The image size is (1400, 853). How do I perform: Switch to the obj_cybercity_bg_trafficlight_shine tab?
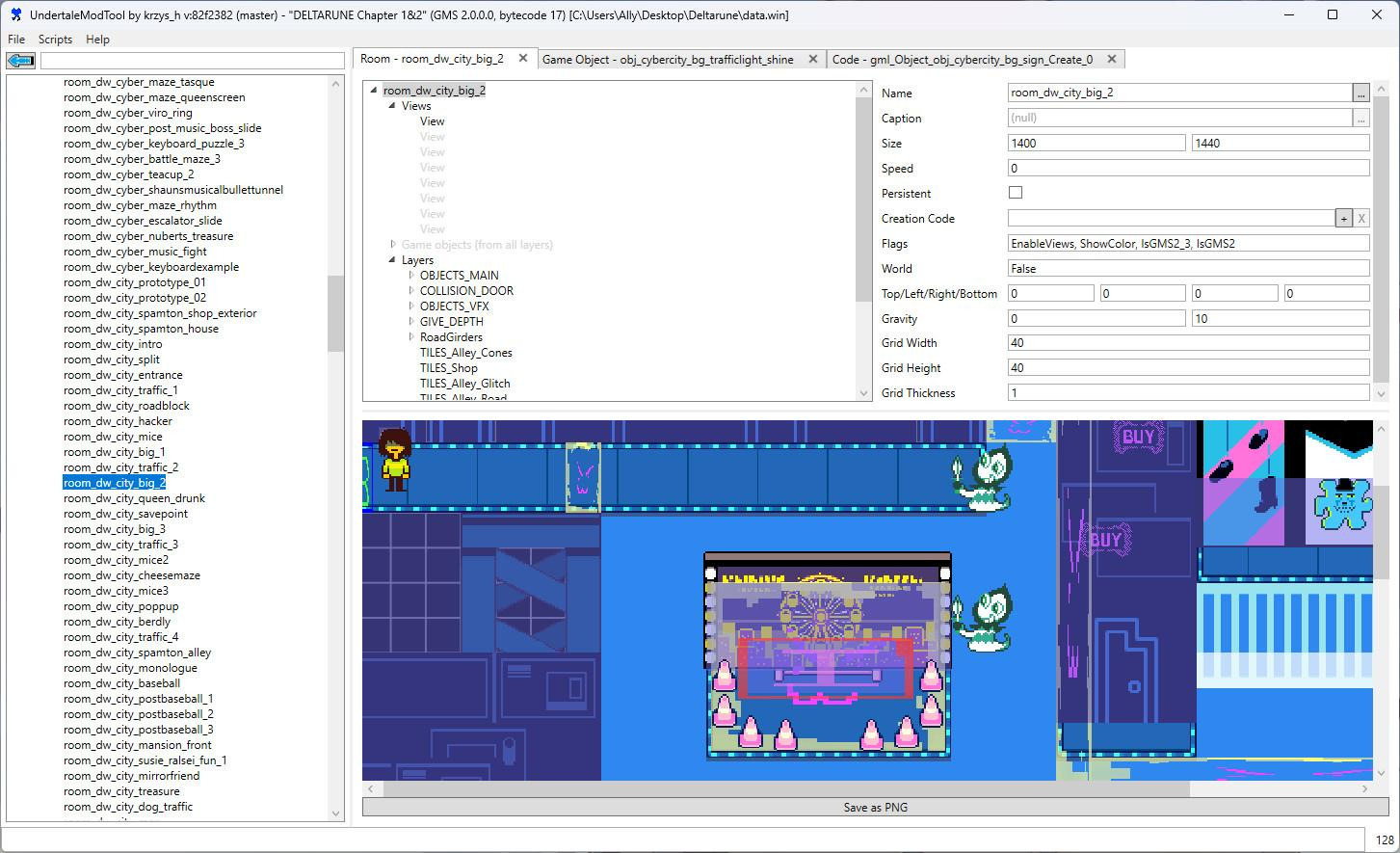(x=668, y=59)
